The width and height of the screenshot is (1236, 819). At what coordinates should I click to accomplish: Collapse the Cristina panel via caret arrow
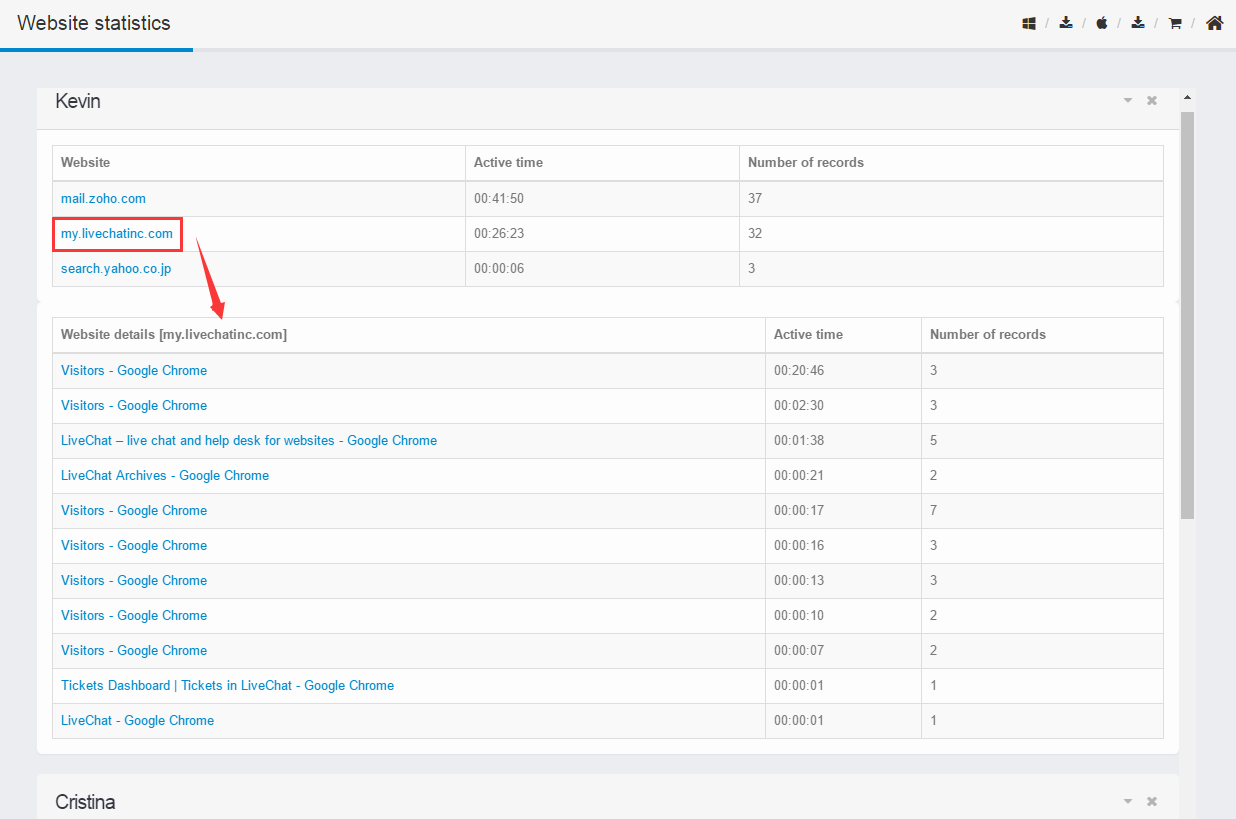[1128, 802]
